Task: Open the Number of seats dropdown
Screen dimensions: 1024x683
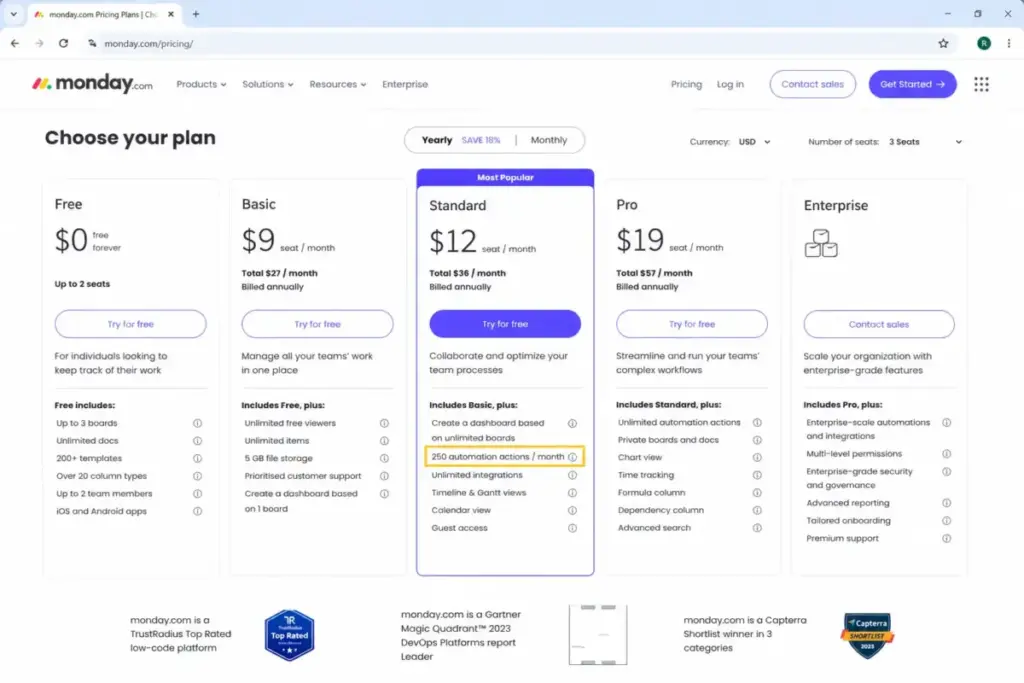Action: tap(925, 142)
